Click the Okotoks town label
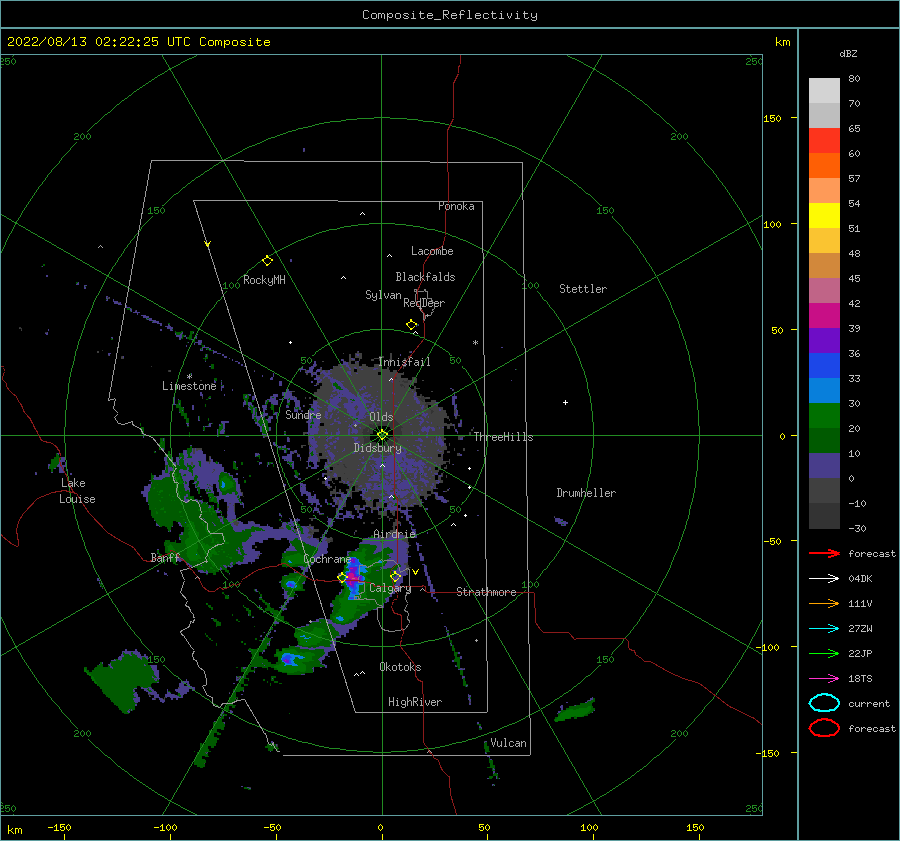Screen dimensions: 900x841 click(400, 667)
